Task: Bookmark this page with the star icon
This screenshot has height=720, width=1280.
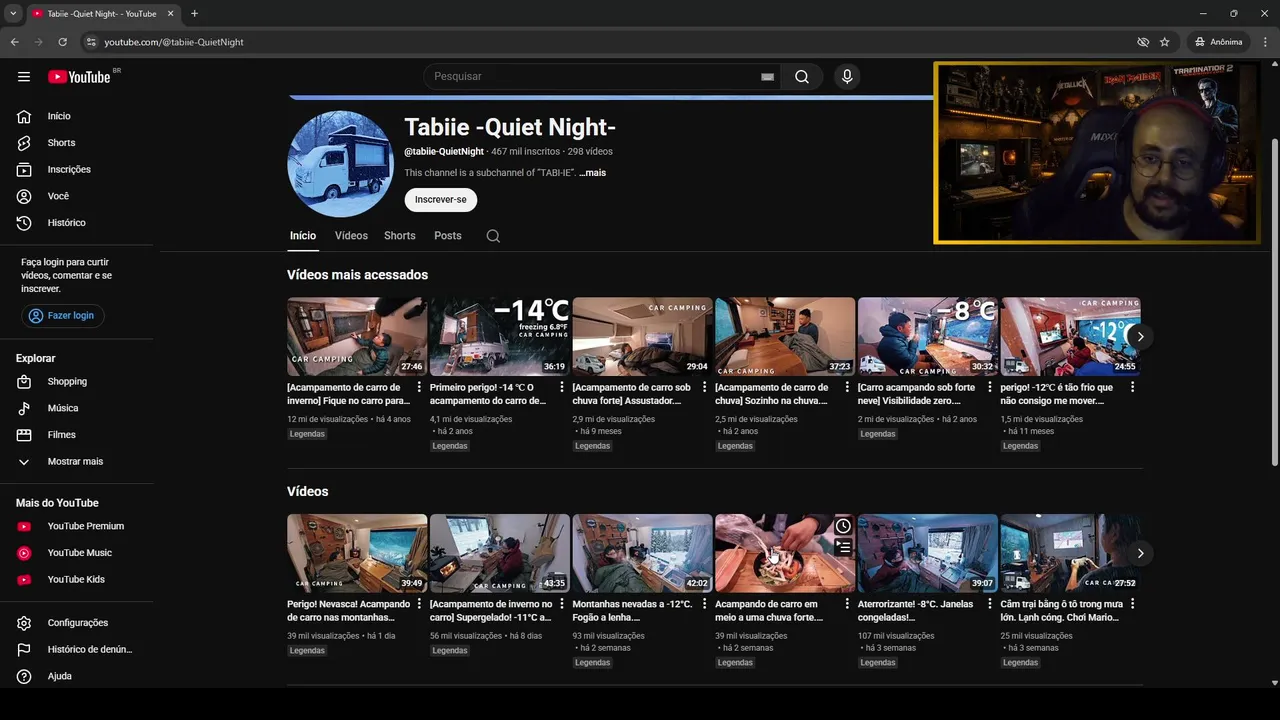Action: 1165,42
